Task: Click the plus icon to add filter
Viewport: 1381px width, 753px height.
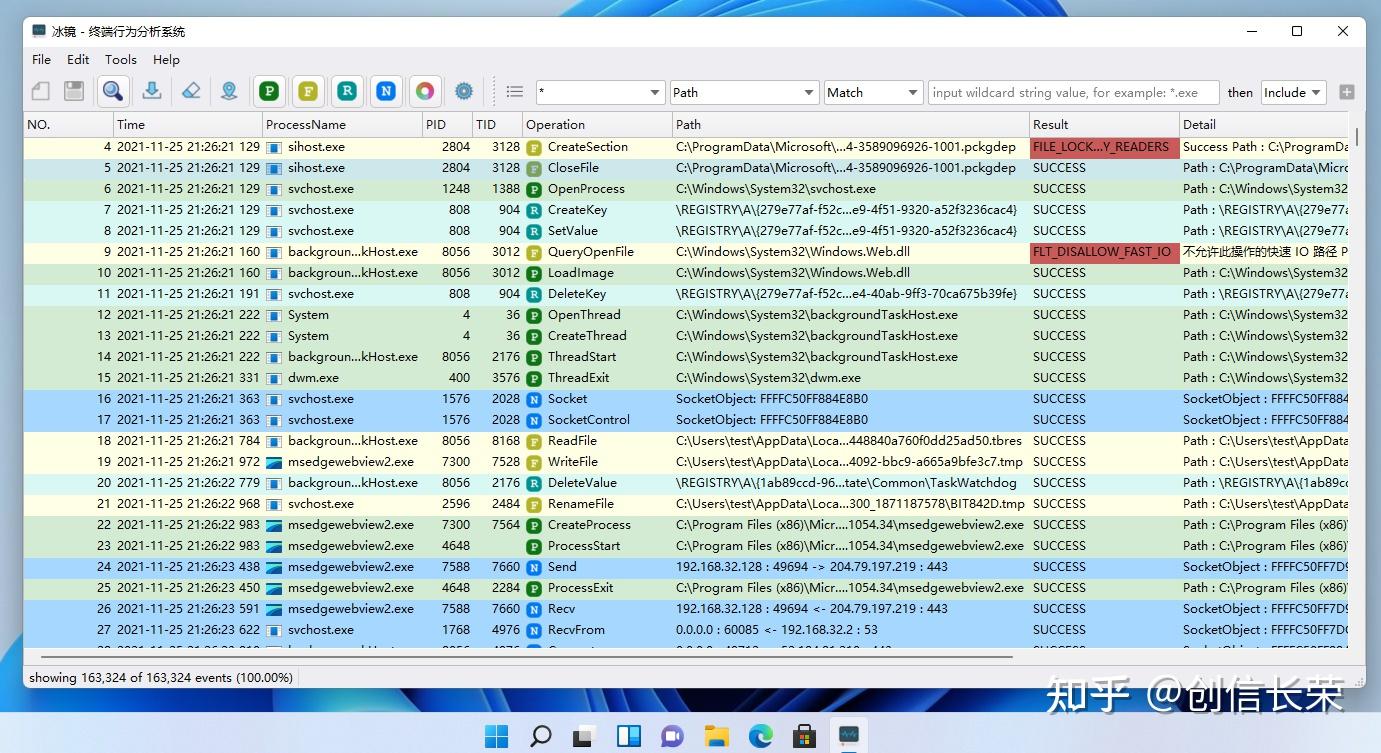Action: 1346,92
